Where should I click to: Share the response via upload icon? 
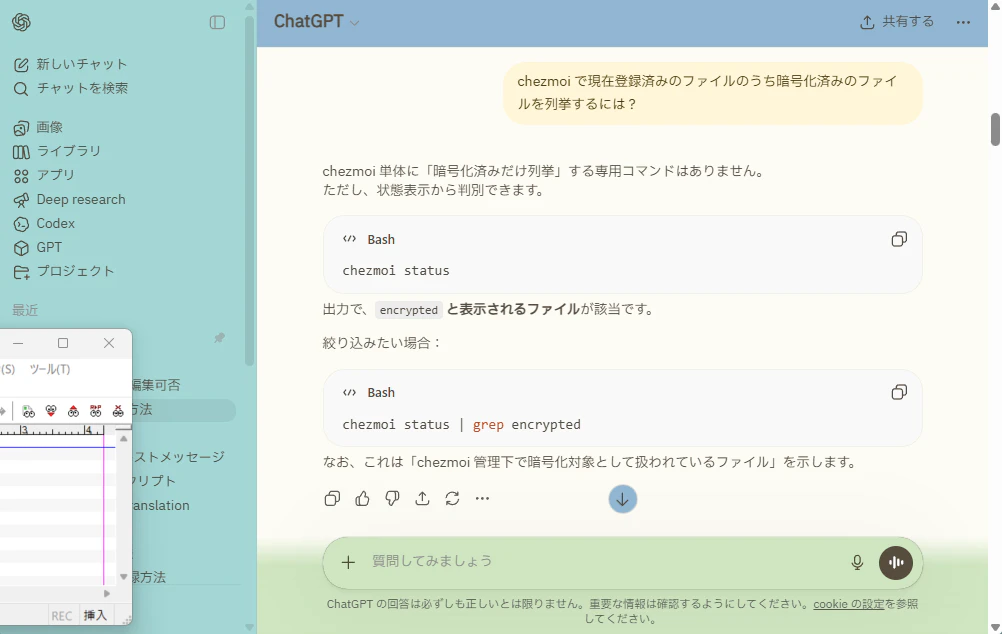click(x=422, y=499)
